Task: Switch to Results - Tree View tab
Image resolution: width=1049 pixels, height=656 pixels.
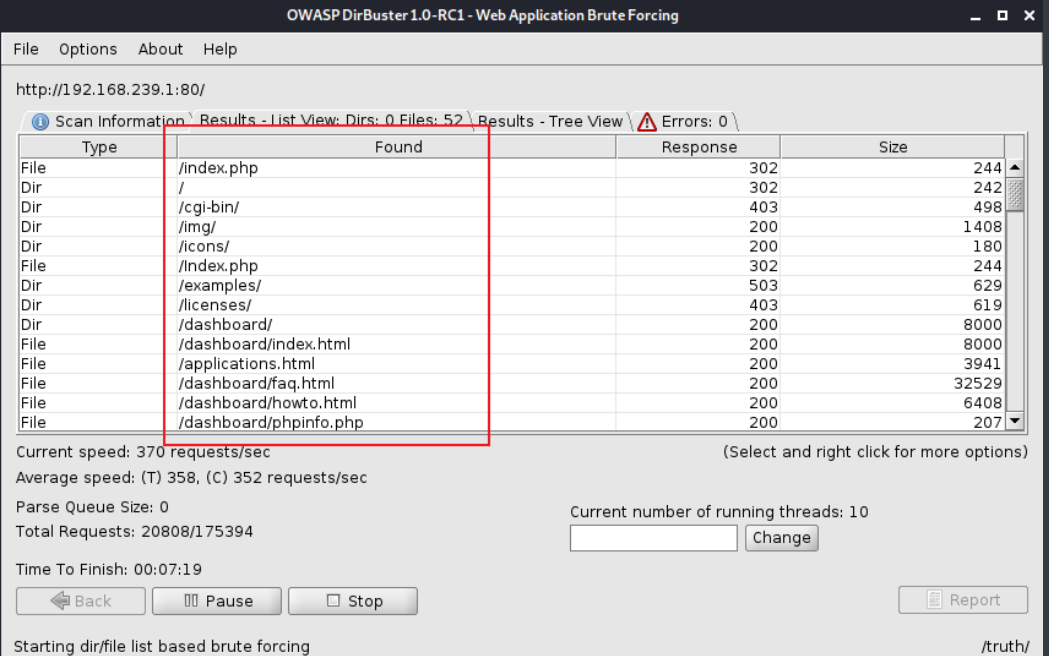Action: 550,122
